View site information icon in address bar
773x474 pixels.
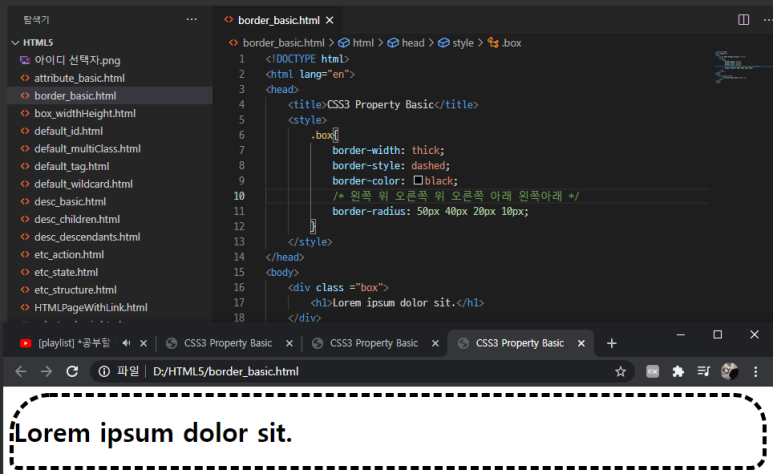[104, 371]
